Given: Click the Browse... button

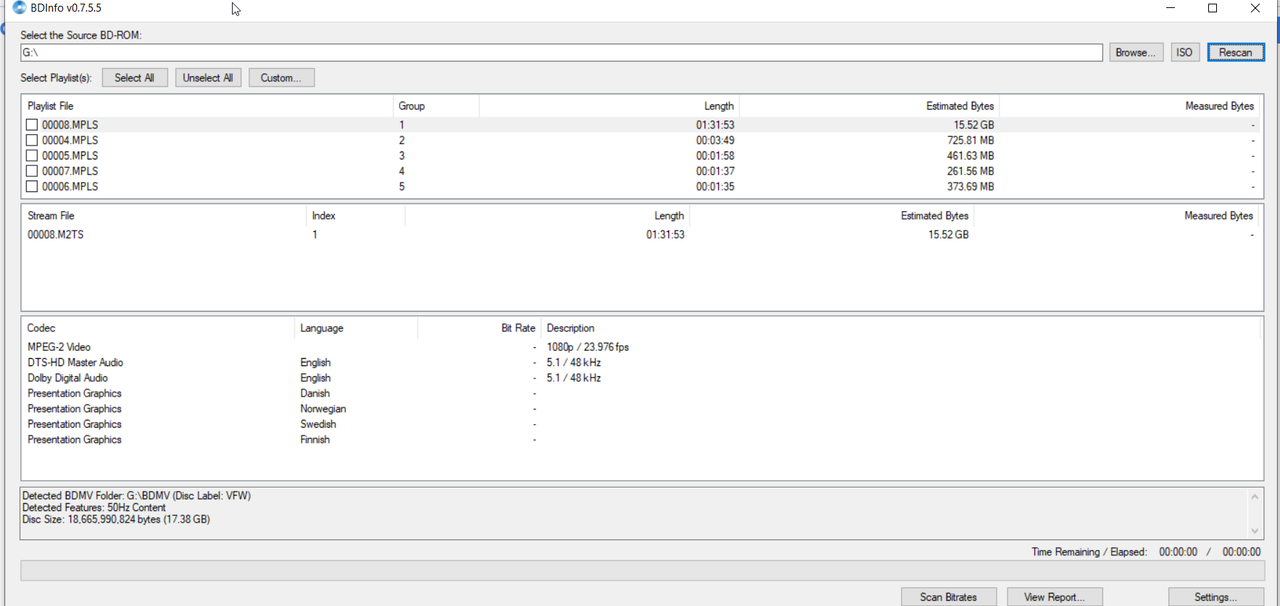Looking at the screenshot, I should 1136,52.
